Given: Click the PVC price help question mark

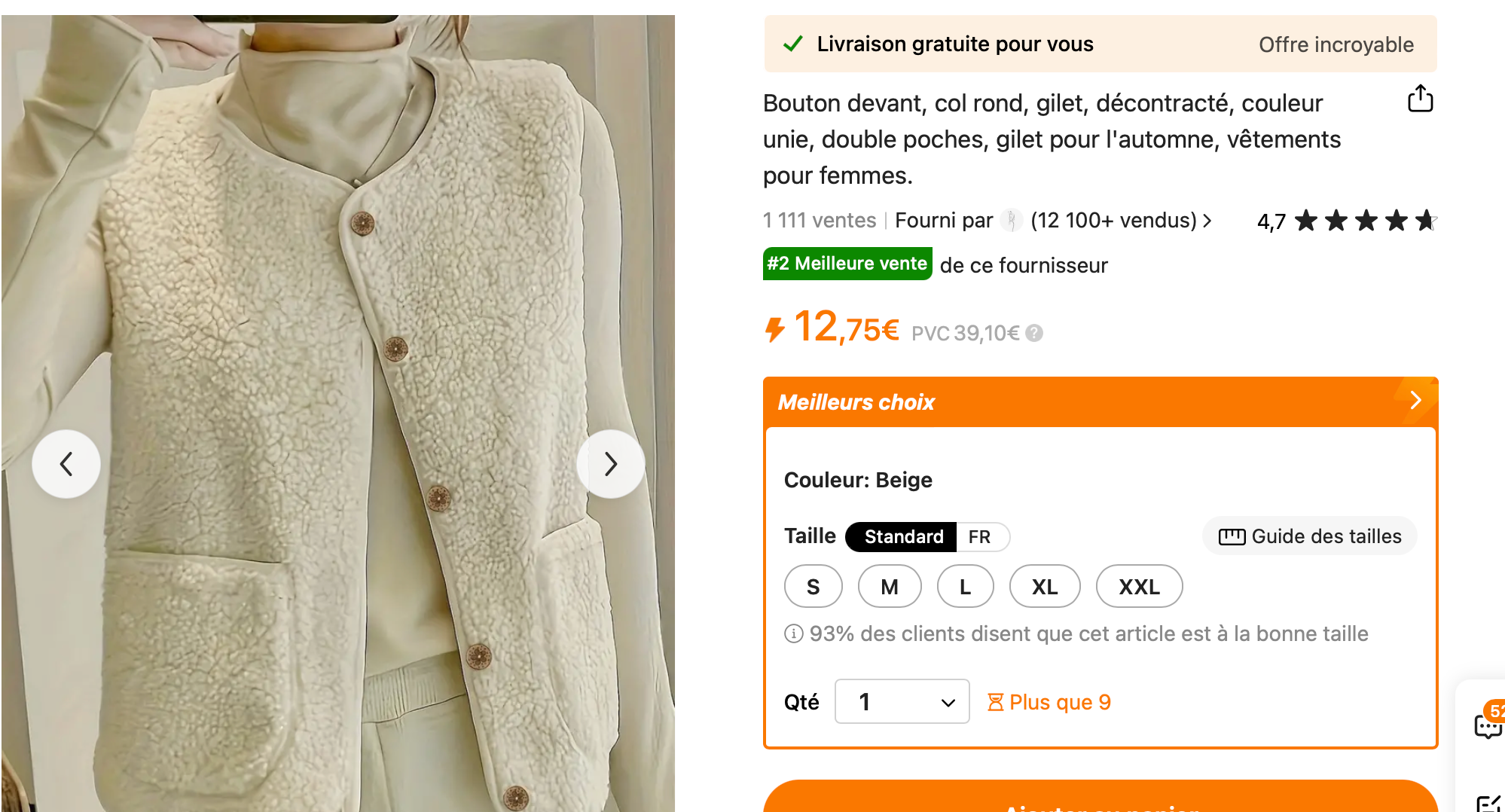Looking at the screenshot, I should click(1035, 333).
